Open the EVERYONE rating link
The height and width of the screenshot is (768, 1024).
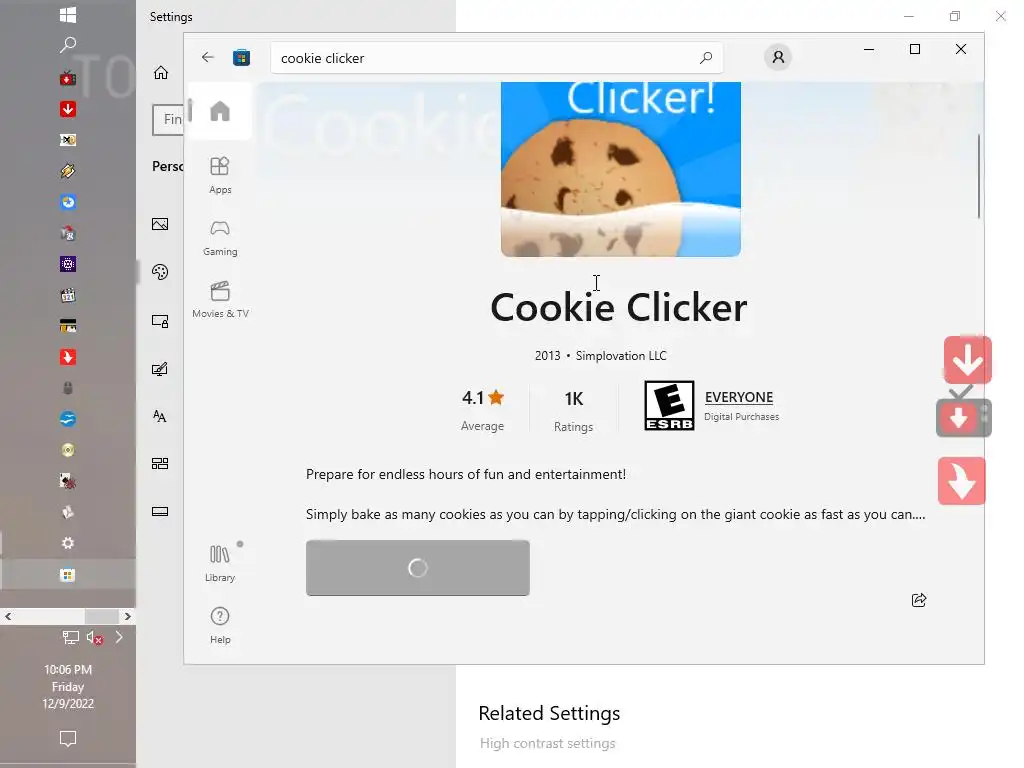click(x=739, y=397)
